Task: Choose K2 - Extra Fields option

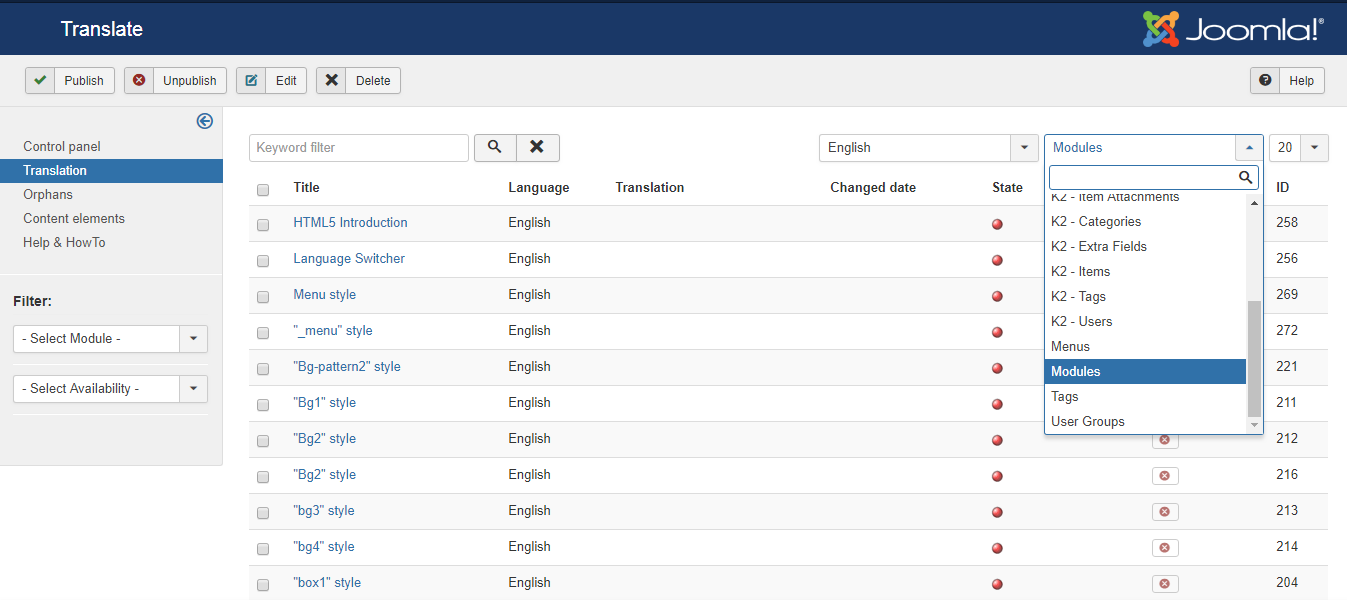Action: [1146, 246]
